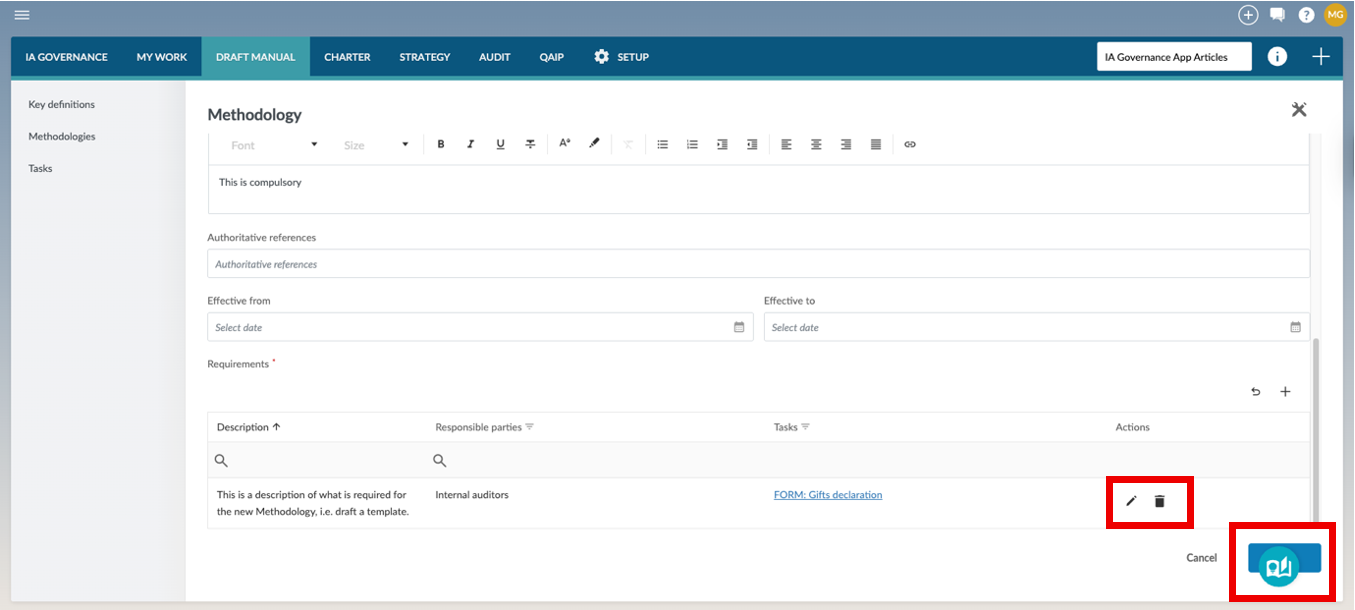Insert a numbered list
Viewport: 1355px width, 610px height.
(x=692, y=144)
